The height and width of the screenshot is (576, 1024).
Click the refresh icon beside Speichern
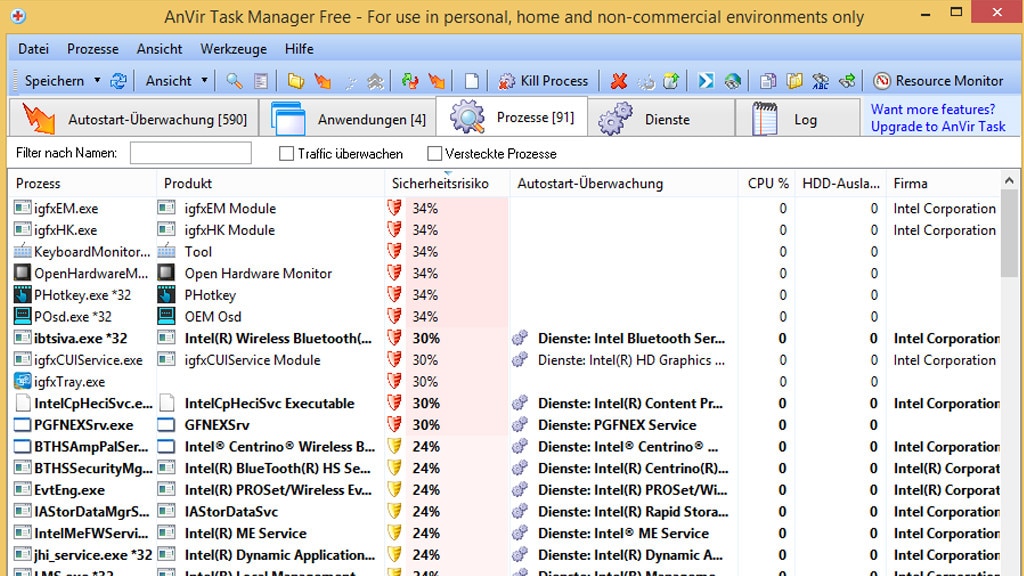pyautogui.click(x=118, y=81)
